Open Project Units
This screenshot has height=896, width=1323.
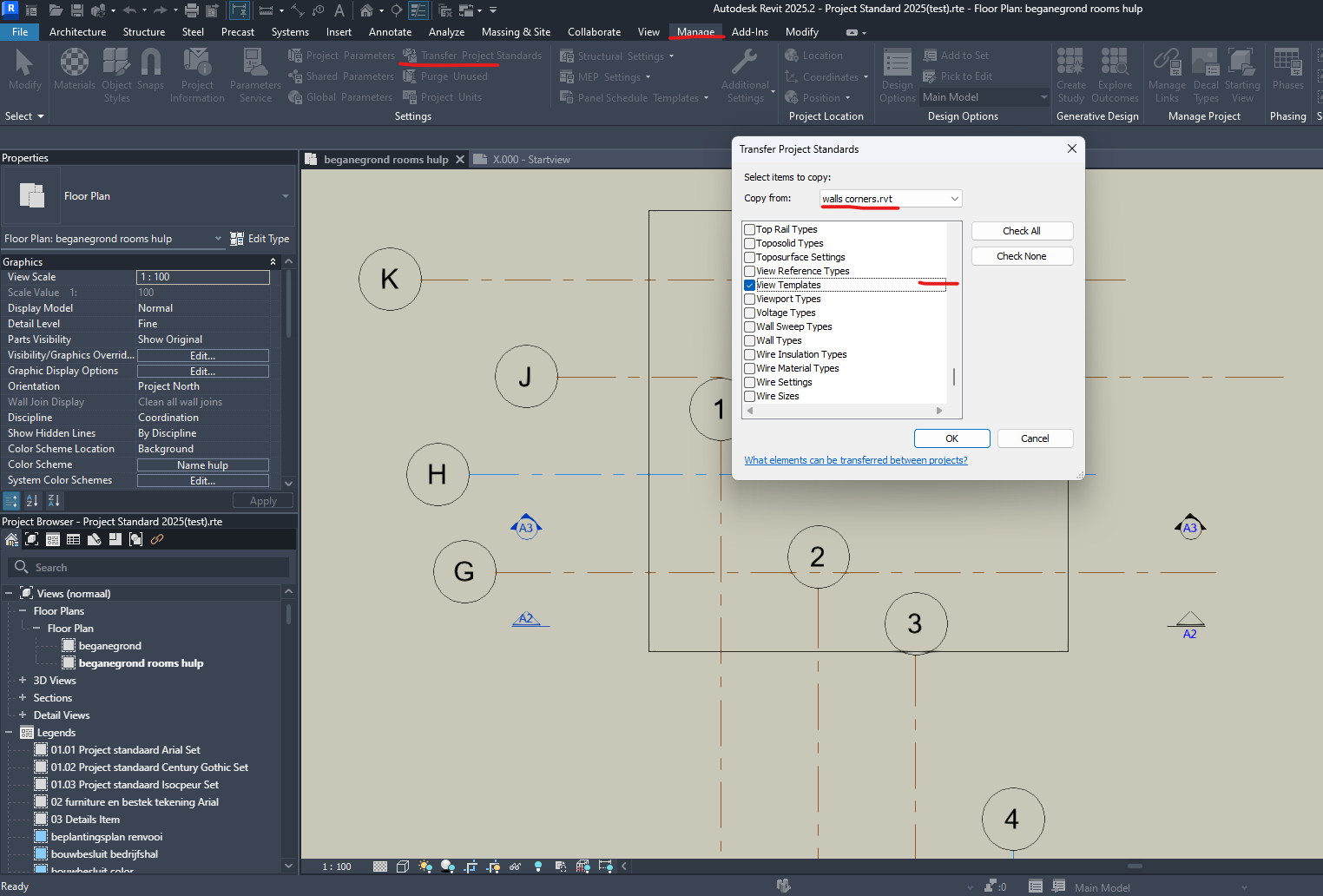[x=443, y=97]
